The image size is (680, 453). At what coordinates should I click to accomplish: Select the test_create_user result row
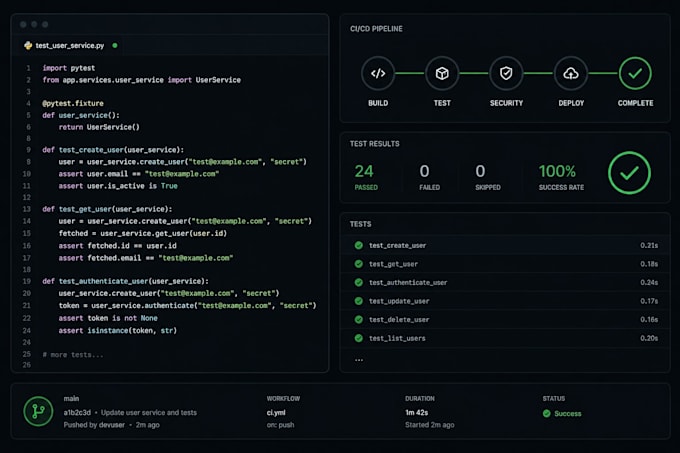pyautogui.click(x=505, y=245)
